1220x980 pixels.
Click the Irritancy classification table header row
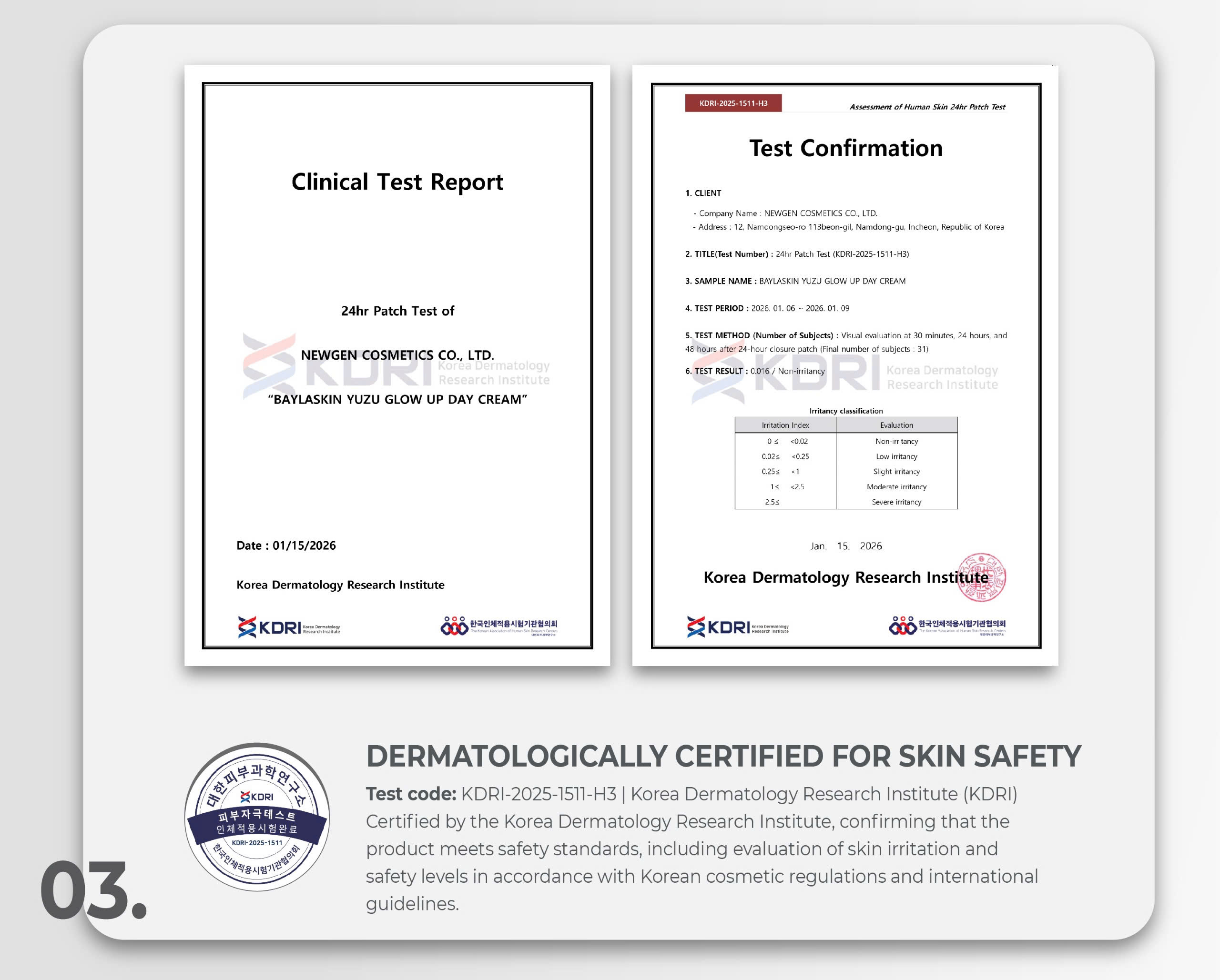pyautogui.click(x=846, y=425)
